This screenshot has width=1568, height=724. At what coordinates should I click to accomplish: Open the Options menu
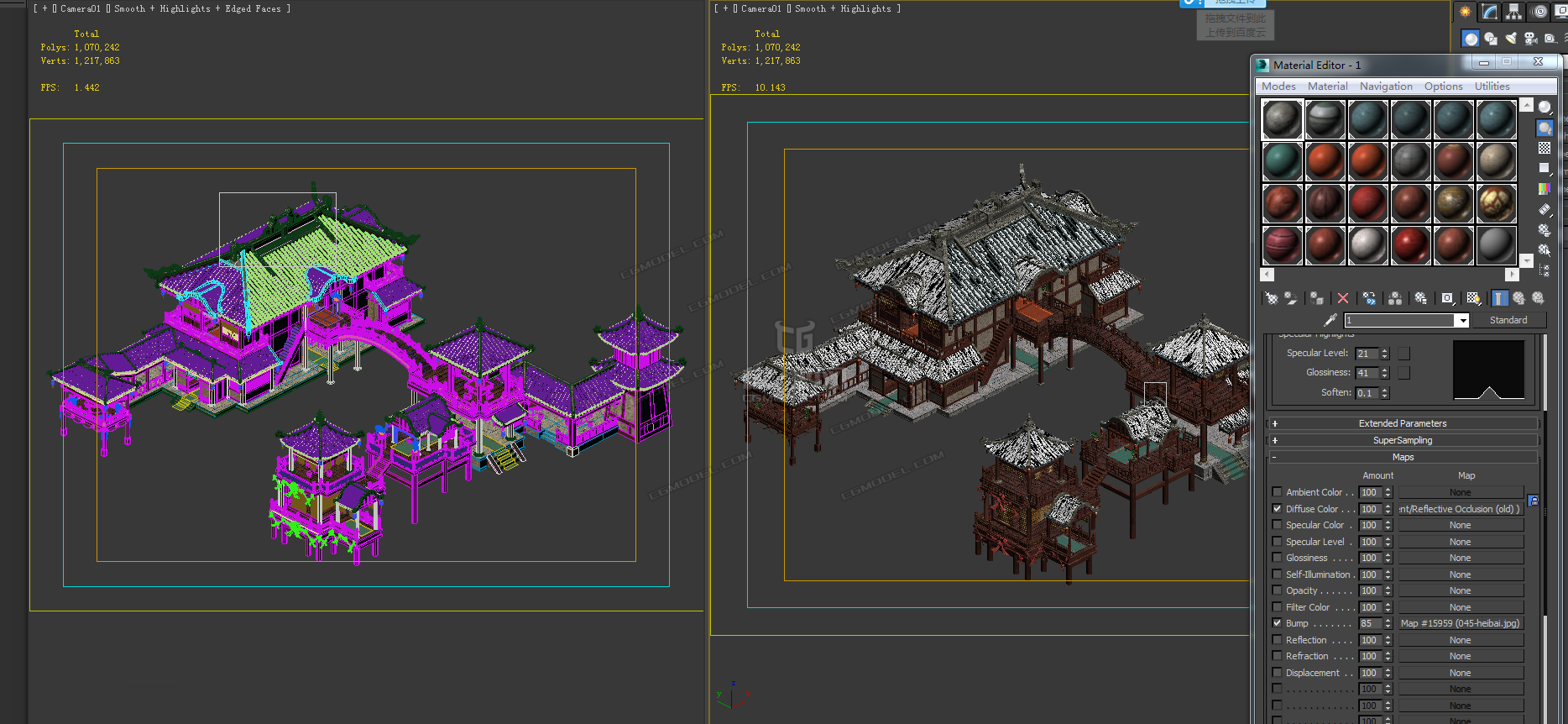click(1443, 87)
